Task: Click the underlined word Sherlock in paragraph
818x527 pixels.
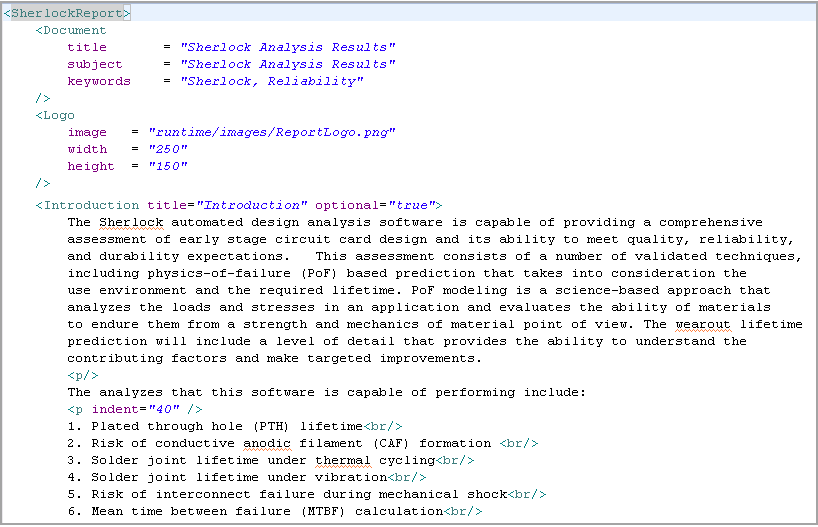Action: click(x=131, y=223)
